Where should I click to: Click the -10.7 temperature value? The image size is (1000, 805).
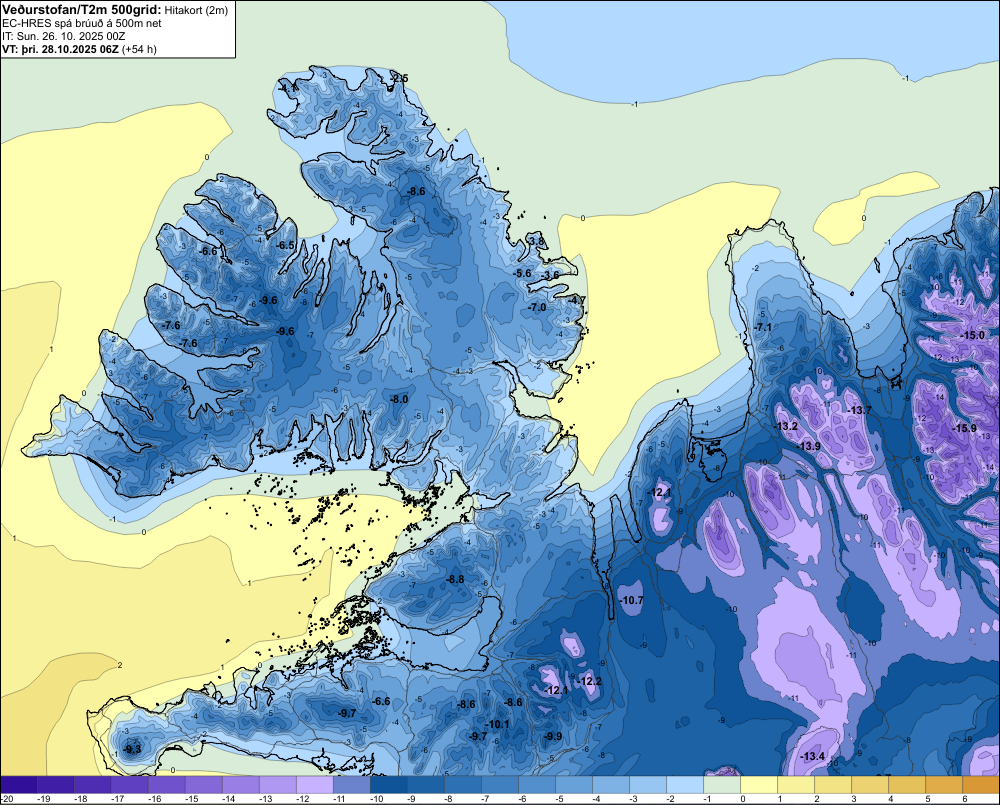point(631,600)
